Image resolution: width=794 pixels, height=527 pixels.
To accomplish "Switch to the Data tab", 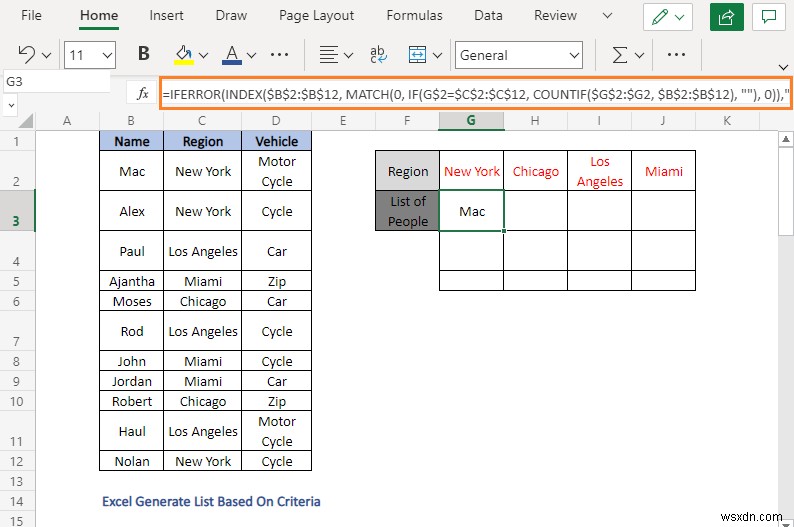I will [x=489, y=15].
